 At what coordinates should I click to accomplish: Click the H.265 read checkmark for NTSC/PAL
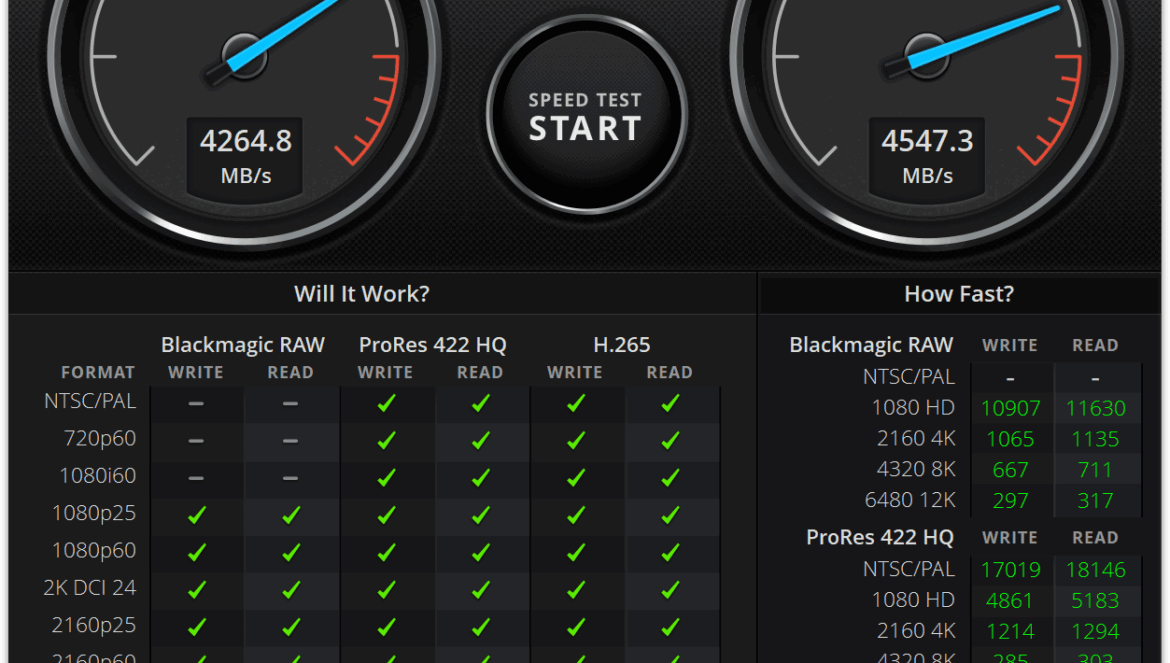coord(671,403)
